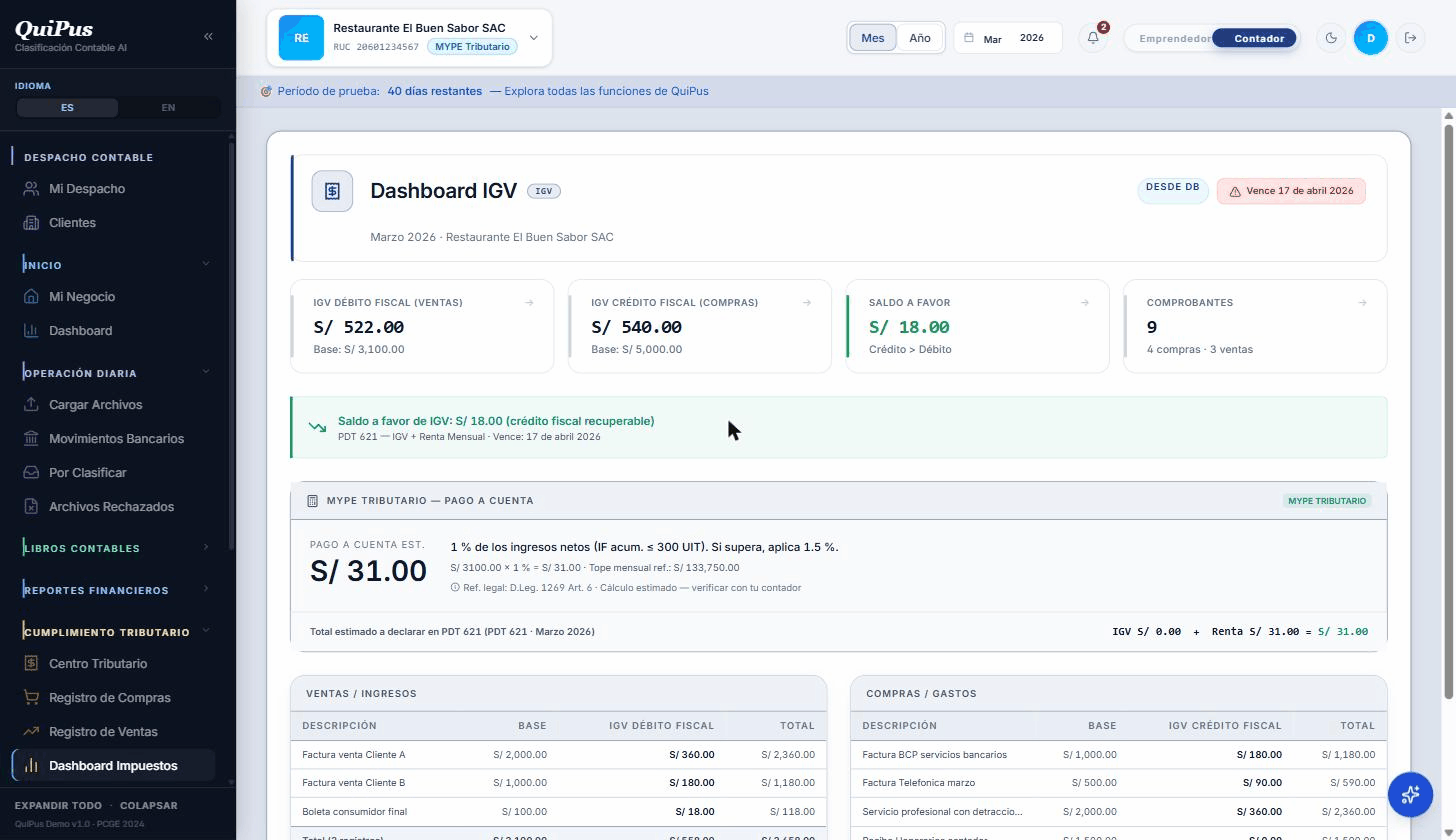Select Dashboard Impuestos in the sidebar
This screenshot has height=840, width=1456.
(112, 766)
